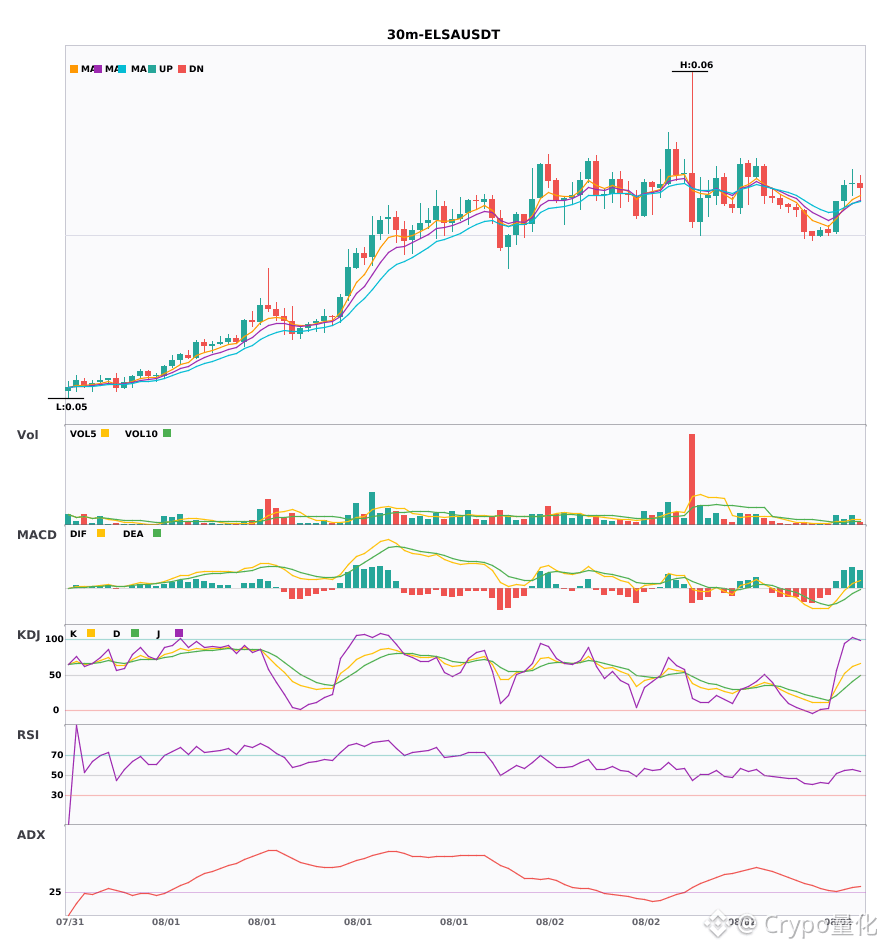
Task: Click the 0 level on KDJ axis
Action: coord(56,710)
